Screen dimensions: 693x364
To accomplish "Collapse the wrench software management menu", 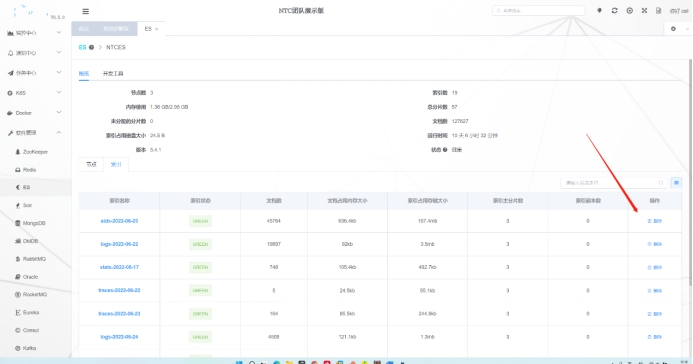I will 34,133.
